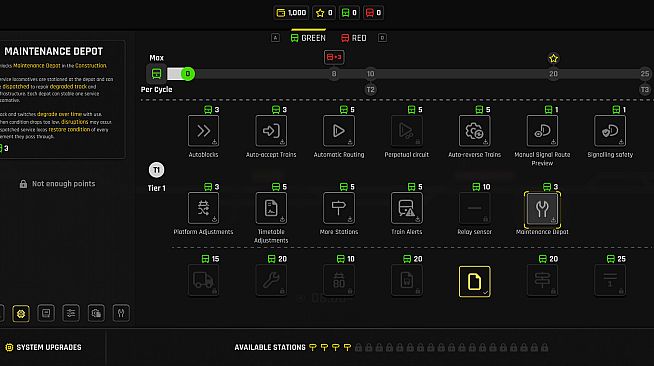The width and height of the screenshot is (654, 366).
Task: Choose the Automatic Routing upgrade
Action: point(339,131)
